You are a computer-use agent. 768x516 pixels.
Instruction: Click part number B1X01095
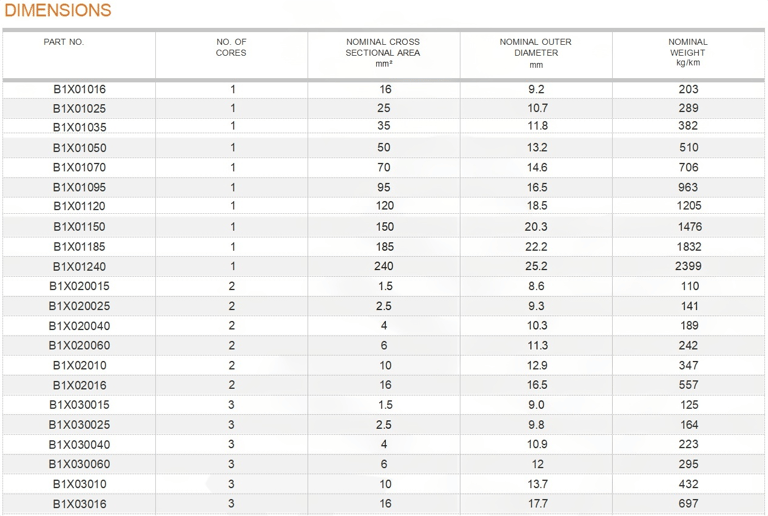tap(79, 188)
